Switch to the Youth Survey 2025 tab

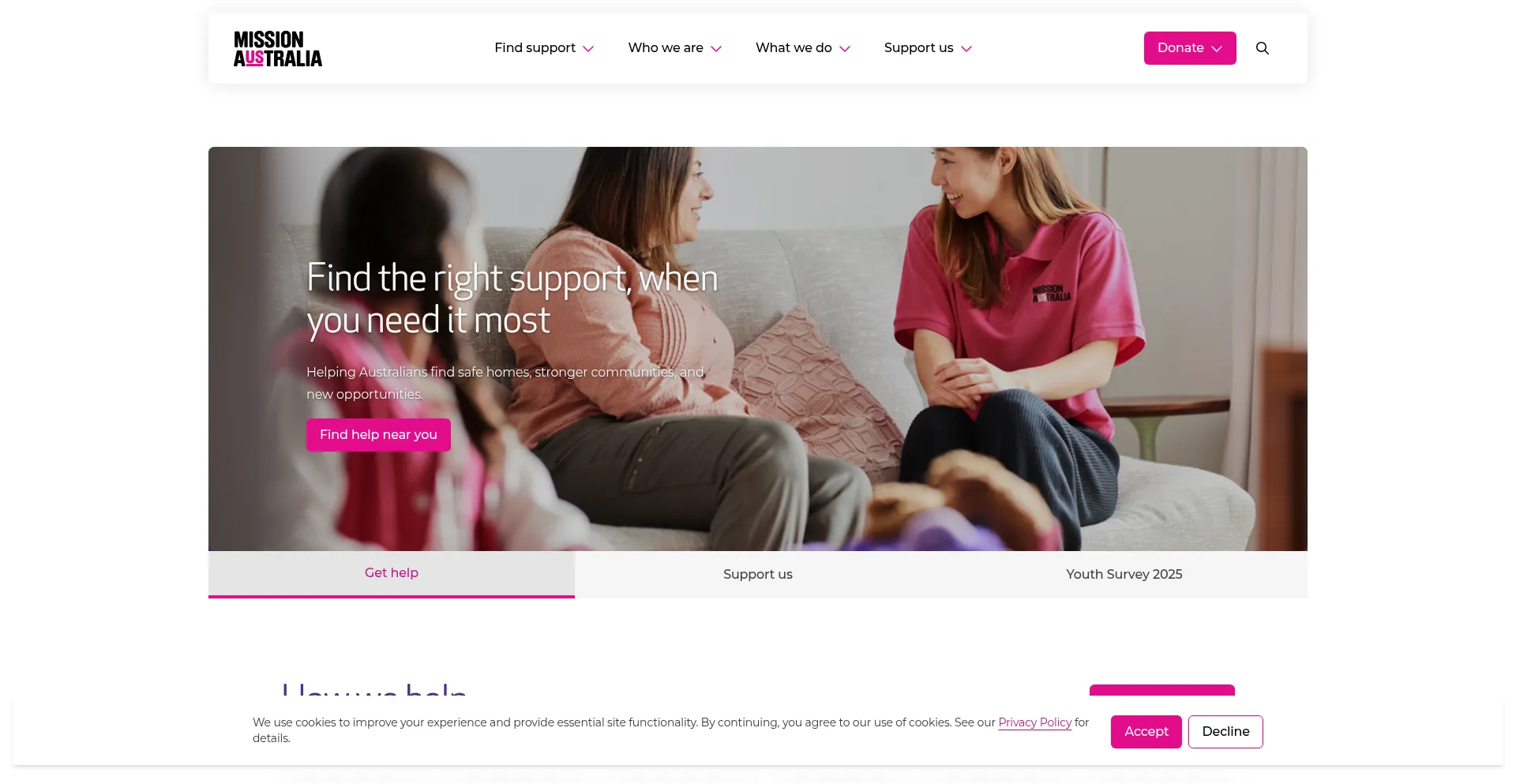[1124, 574]
